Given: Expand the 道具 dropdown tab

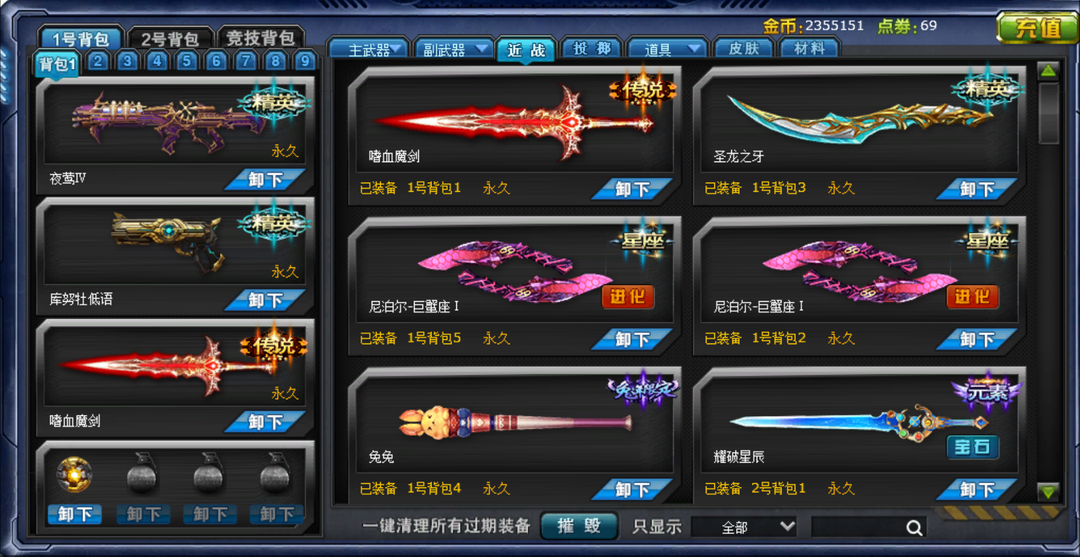Looking at the screenshot, I should click(x=667, y=50).
